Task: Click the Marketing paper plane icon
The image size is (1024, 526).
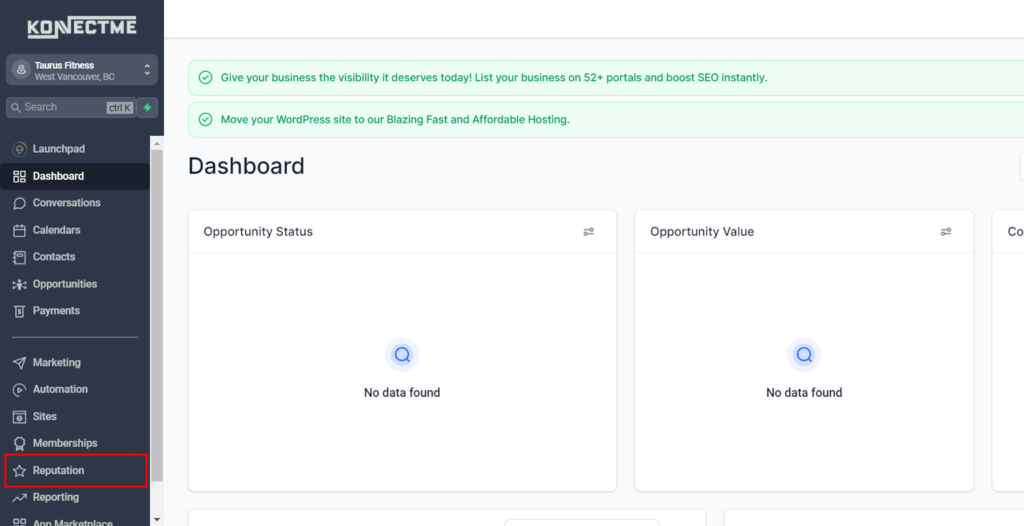Action: click(x=19, y=363)
